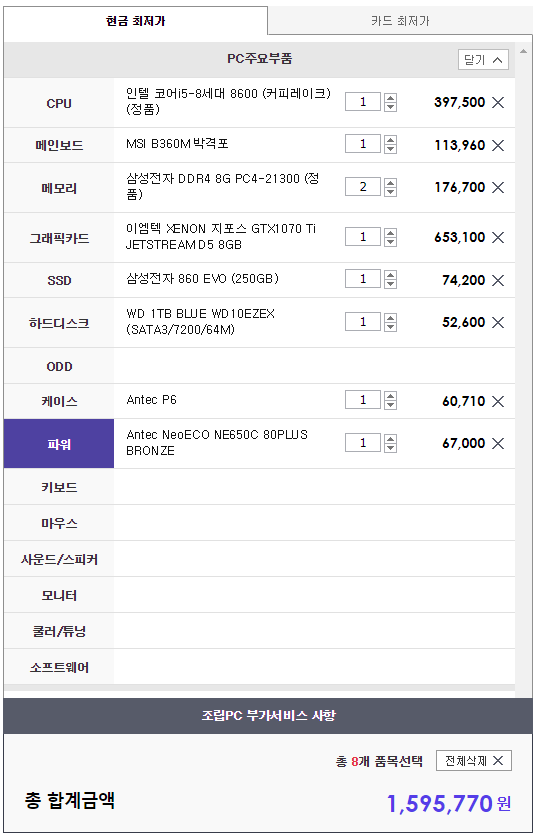Remove the Samsung DDR4 memory item

click(497, 187)
